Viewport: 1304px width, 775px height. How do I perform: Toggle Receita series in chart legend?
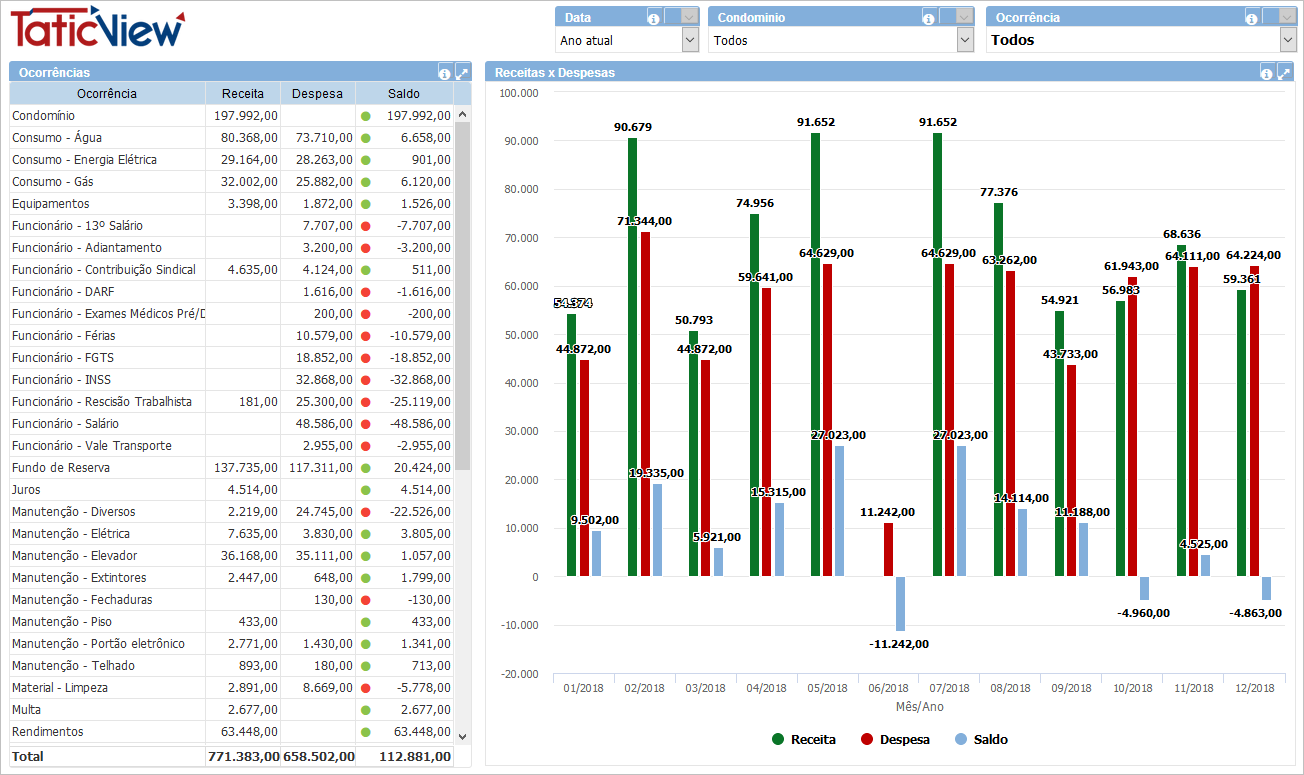click(x=804, y=740)
